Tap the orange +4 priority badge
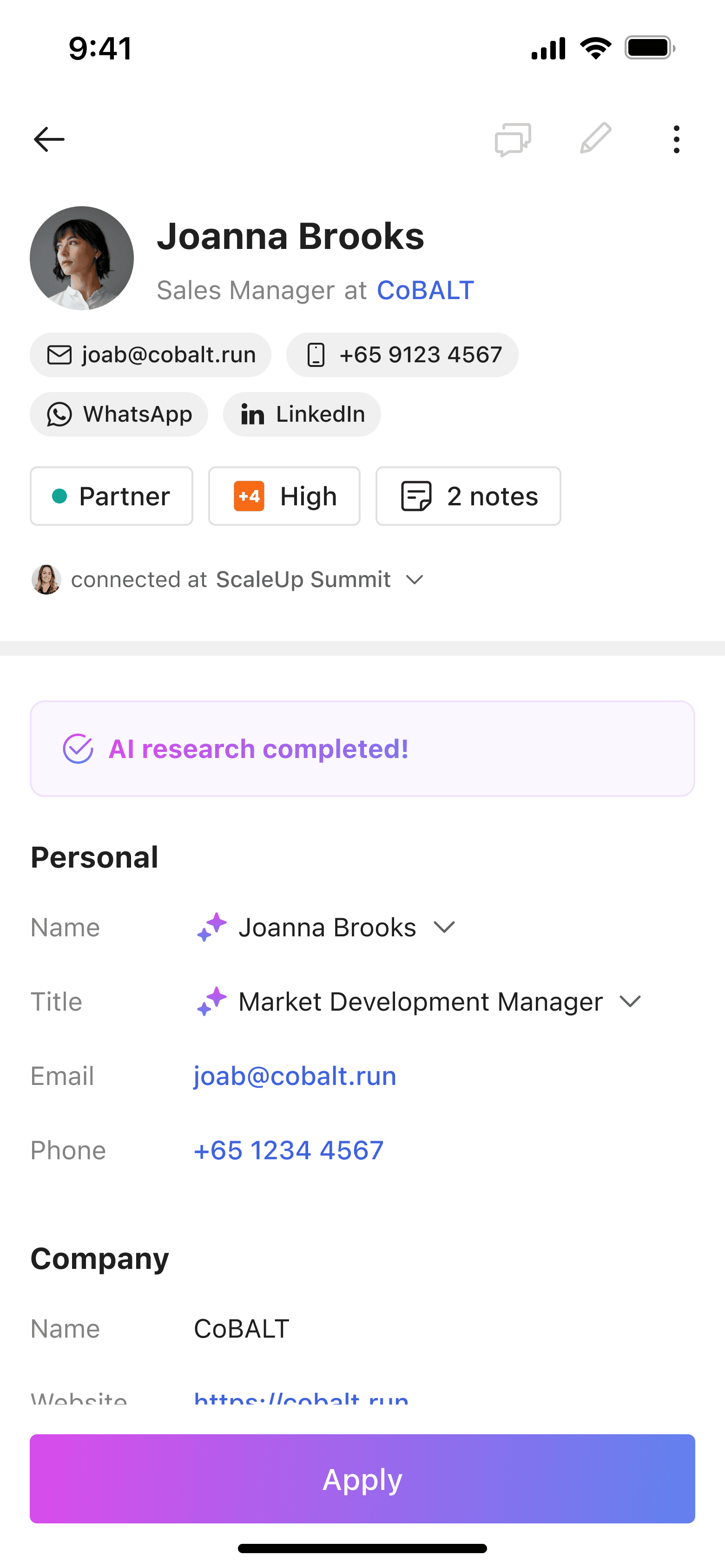 click(249, 496)
